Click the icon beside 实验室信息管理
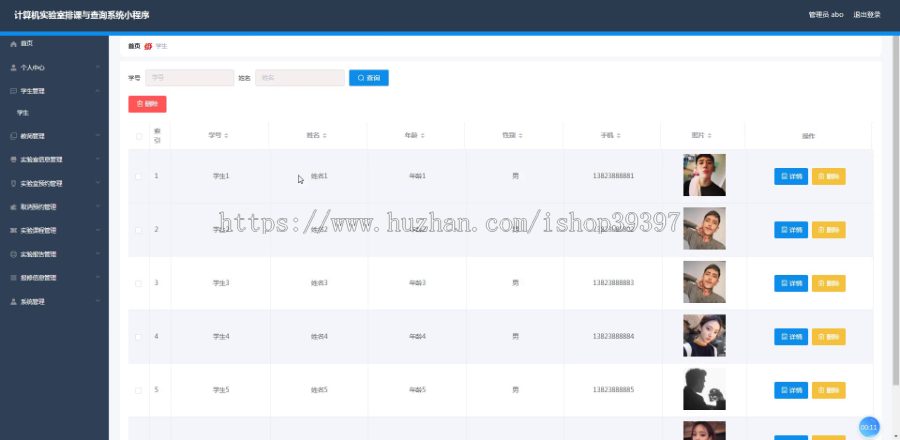The height and width of the screenshot is (440, 900). (13, 159)
